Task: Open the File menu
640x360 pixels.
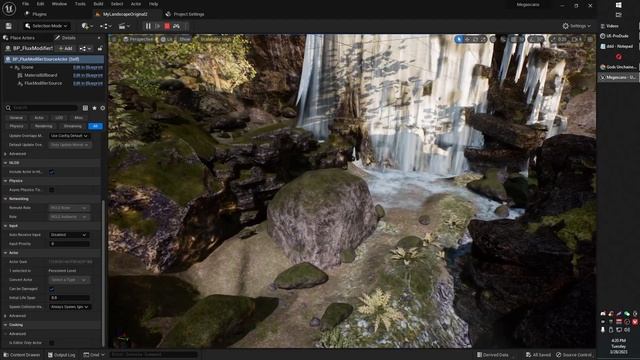Action: click(25, 4)
